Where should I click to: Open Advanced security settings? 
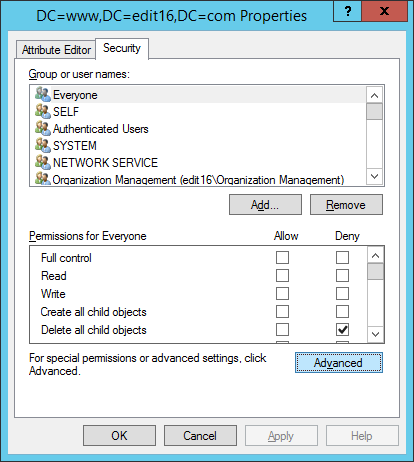pos(339,363)
